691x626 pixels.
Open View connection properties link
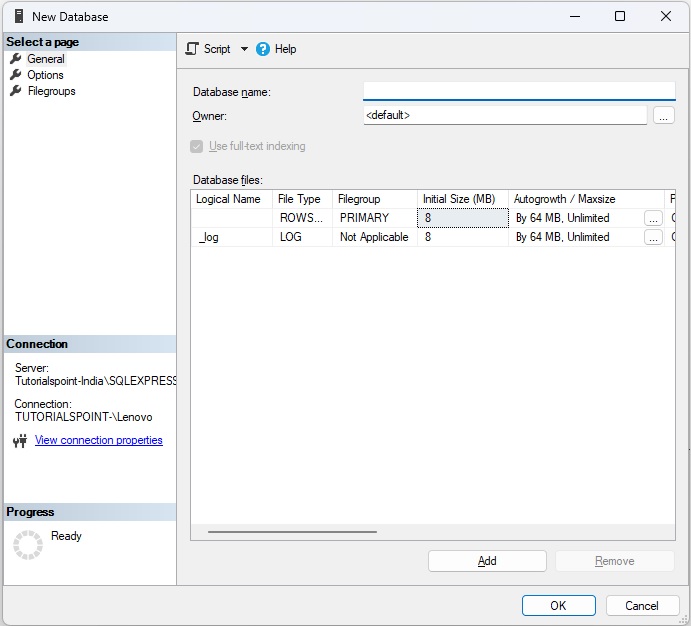click(99, 440)
